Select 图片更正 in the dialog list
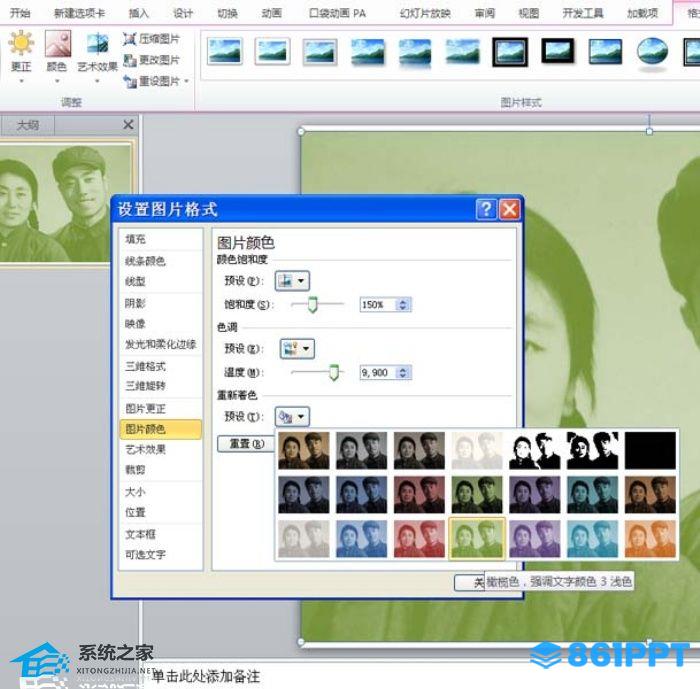Viewport: 700px width, 689px height. (x=161, y=408)
